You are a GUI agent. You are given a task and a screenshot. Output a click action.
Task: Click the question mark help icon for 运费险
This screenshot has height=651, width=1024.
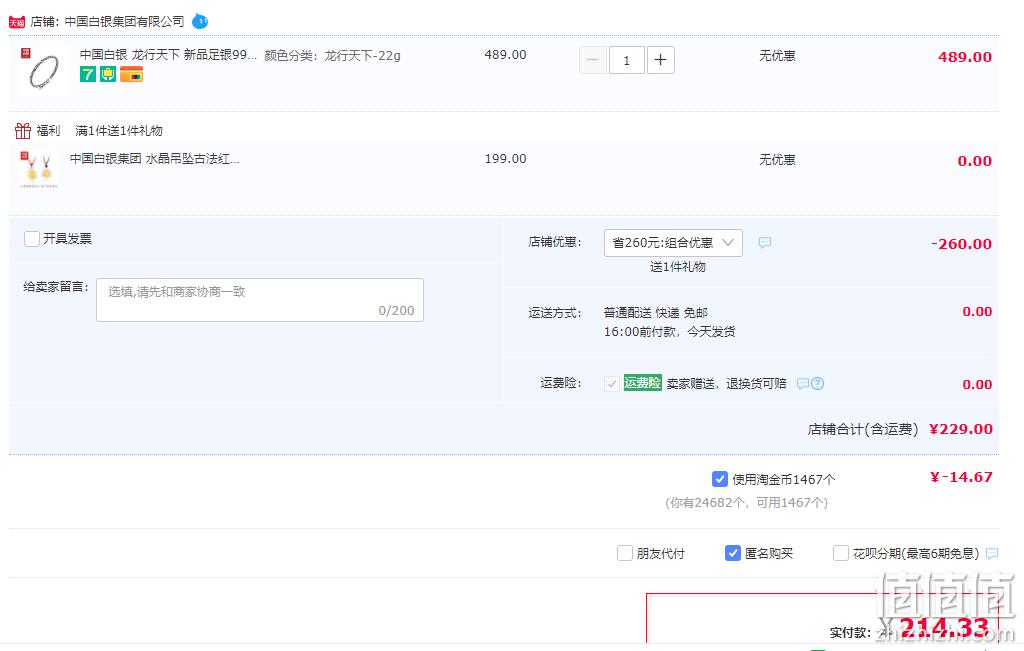818,384
